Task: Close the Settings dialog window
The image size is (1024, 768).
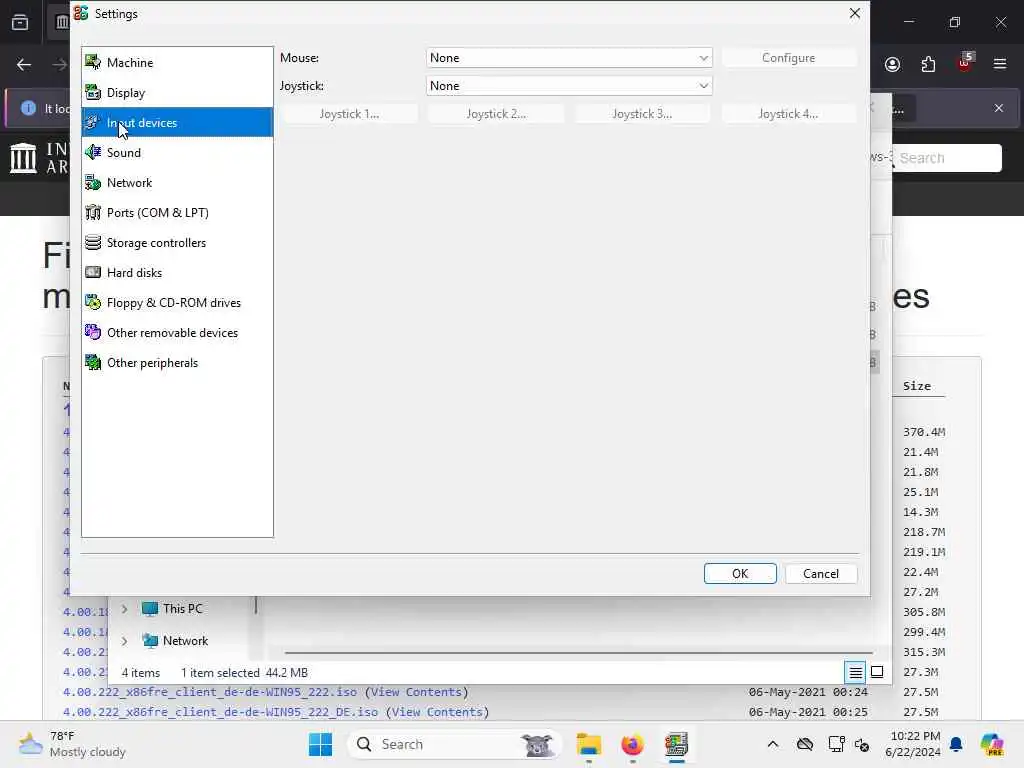Action: pyautogui.click(x=854, y=13)
